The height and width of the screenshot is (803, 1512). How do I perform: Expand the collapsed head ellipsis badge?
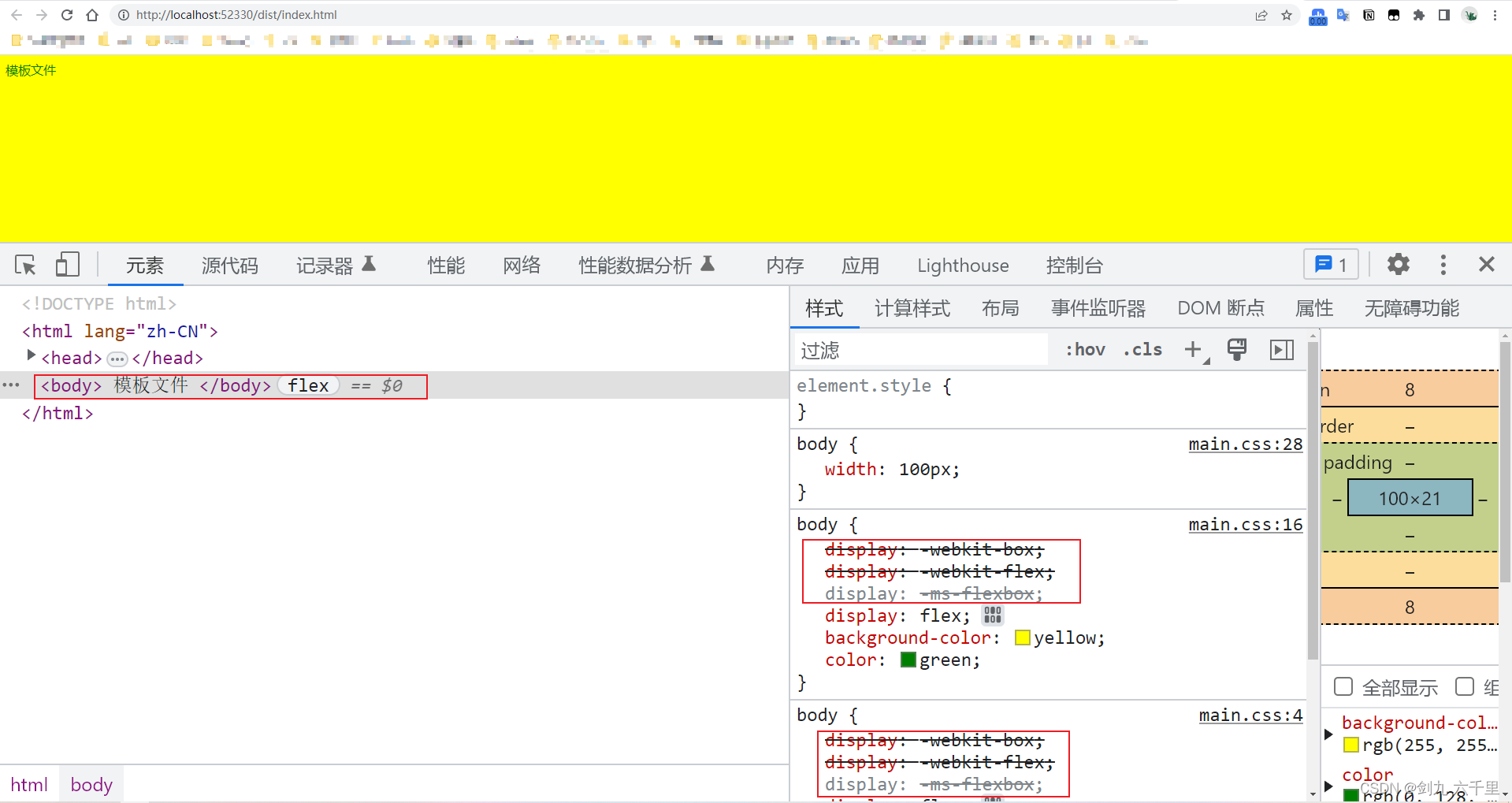(x=117, y=359)
